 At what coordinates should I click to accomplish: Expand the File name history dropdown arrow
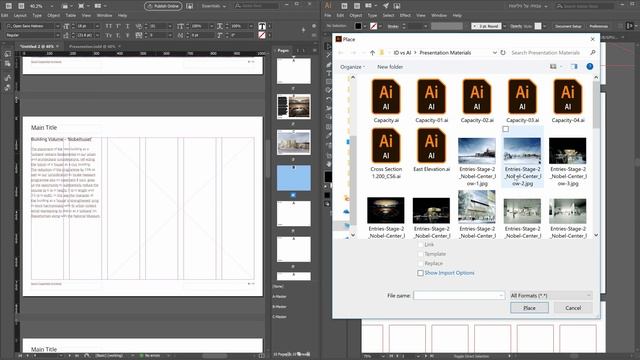pyautogui.click(x=501, y=295)
